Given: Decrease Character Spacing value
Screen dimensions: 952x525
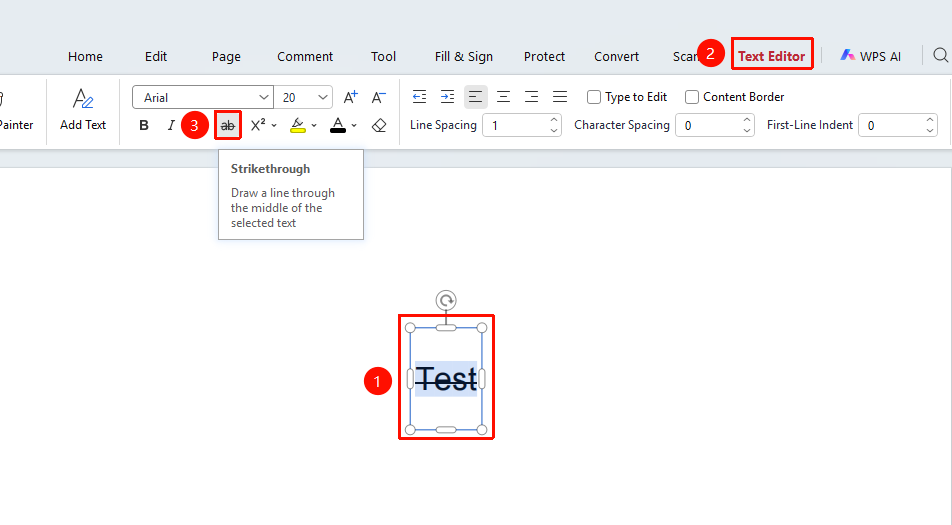Looking at the screenshot, I should pos(747,130).
